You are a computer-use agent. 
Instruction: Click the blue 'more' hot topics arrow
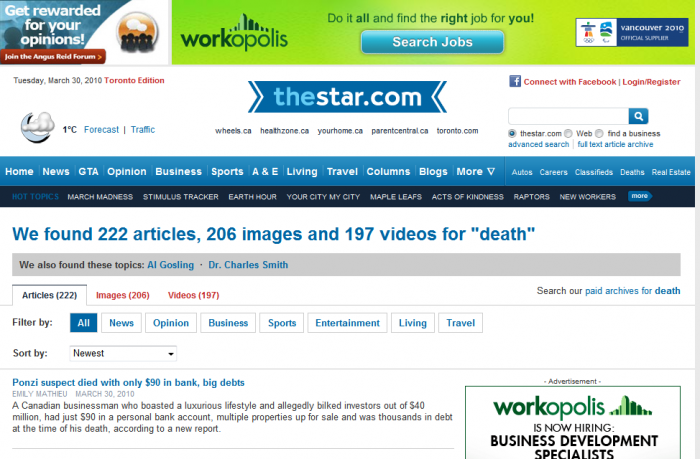640,196
